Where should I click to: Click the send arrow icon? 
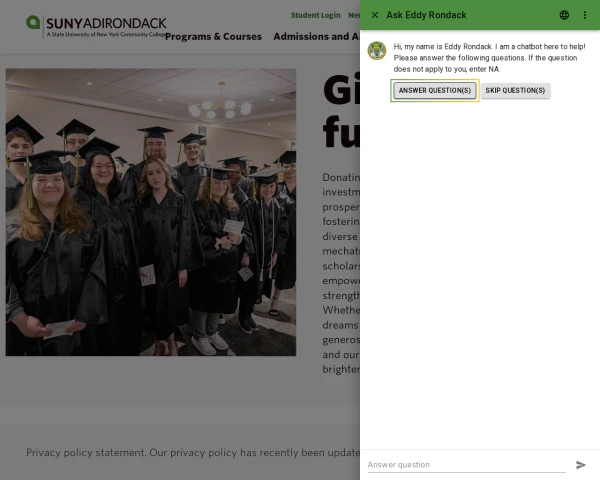[x=581, y=465]
